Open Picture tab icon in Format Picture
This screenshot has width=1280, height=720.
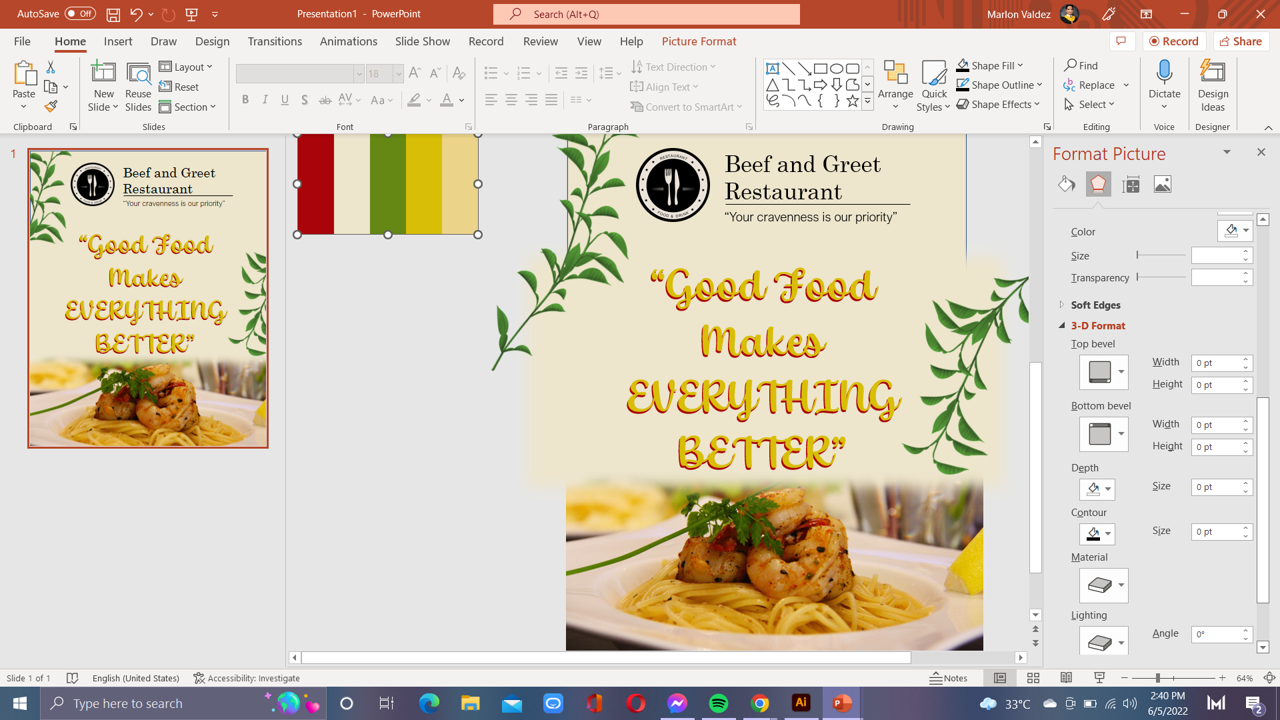1162,184
